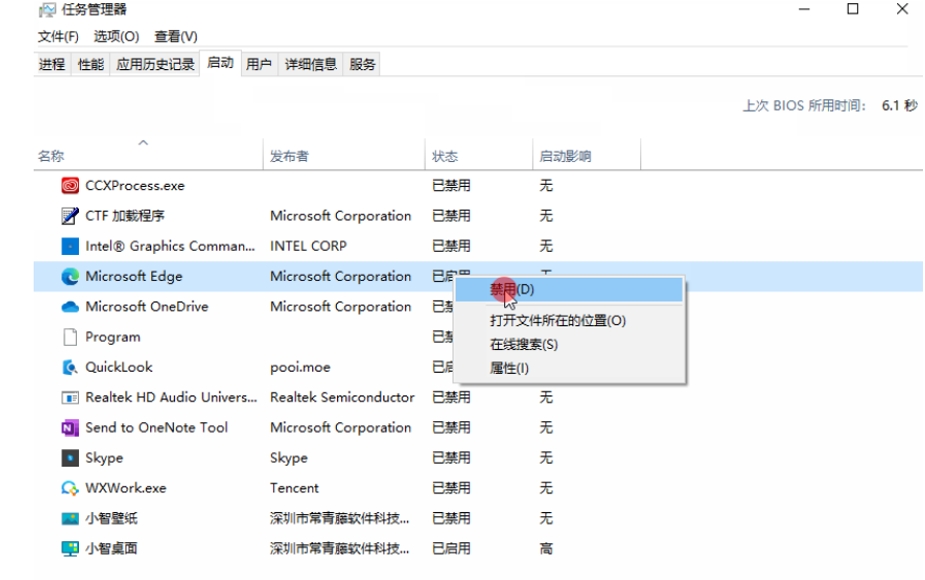Select the Send to OneNote Tool entry
This screenshot has height=580, width=925.
[x=156, y=428]
